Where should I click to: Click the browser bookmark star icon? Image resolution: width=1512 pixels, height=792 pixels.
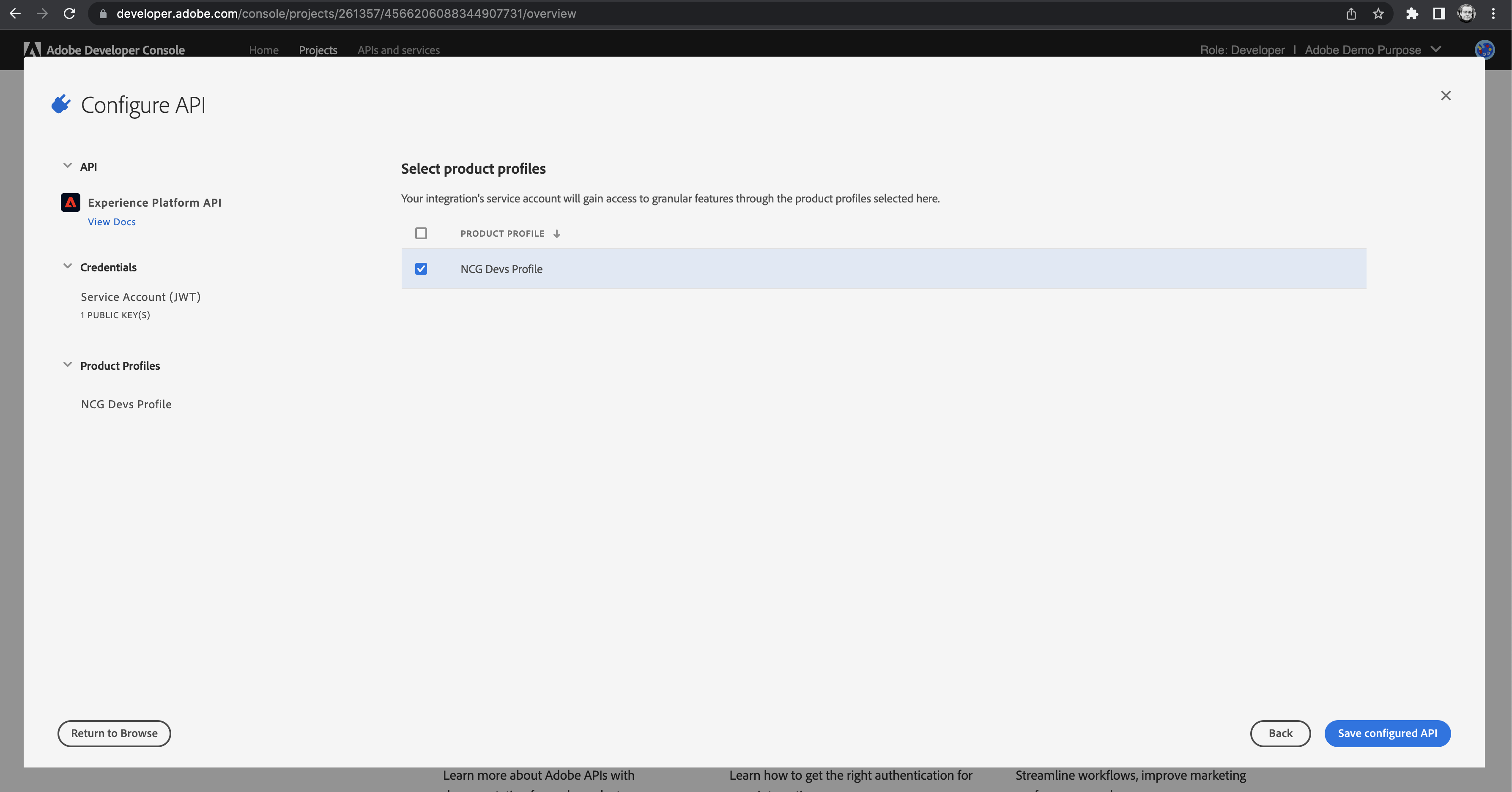click(1378, 14)
